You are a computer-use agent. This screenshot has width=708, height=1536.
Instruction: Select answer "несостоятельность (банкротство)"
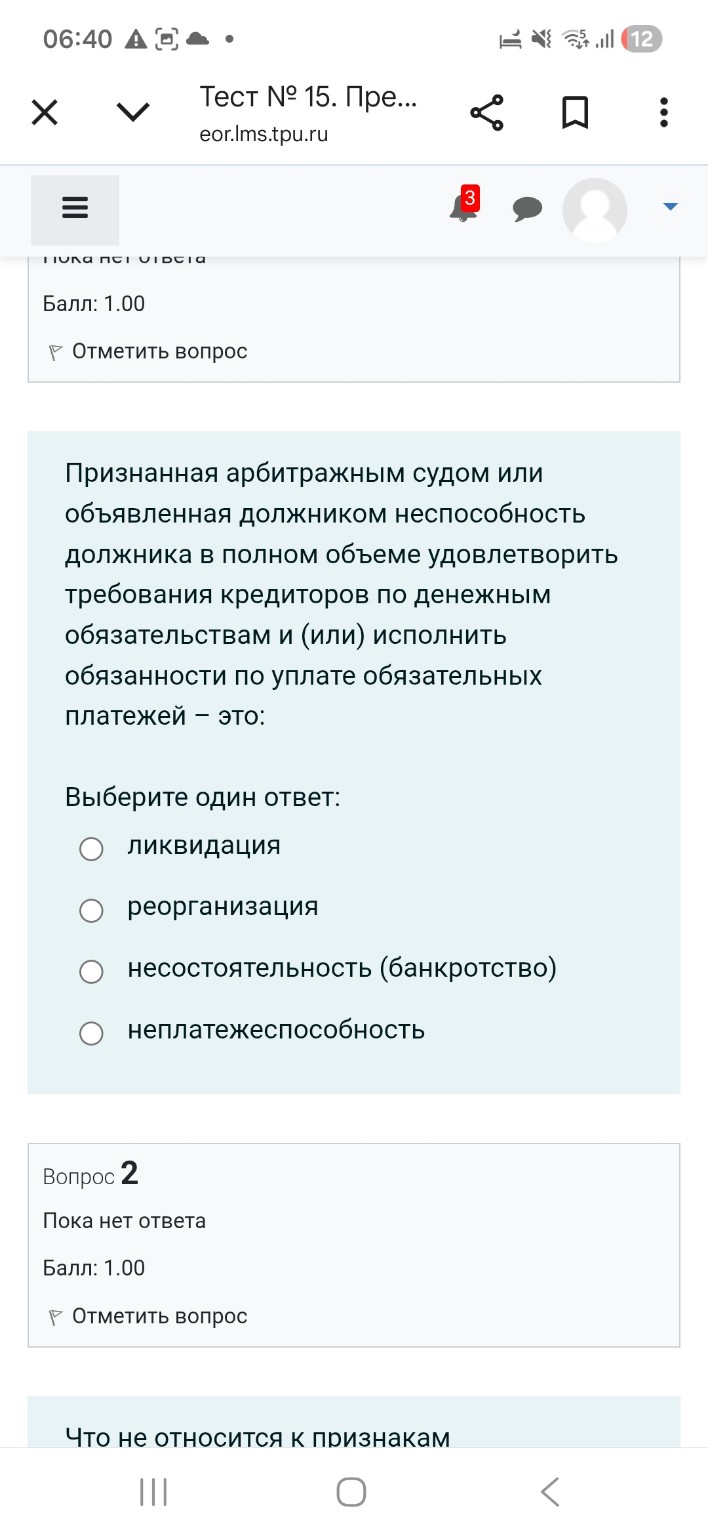click(91, 971)
